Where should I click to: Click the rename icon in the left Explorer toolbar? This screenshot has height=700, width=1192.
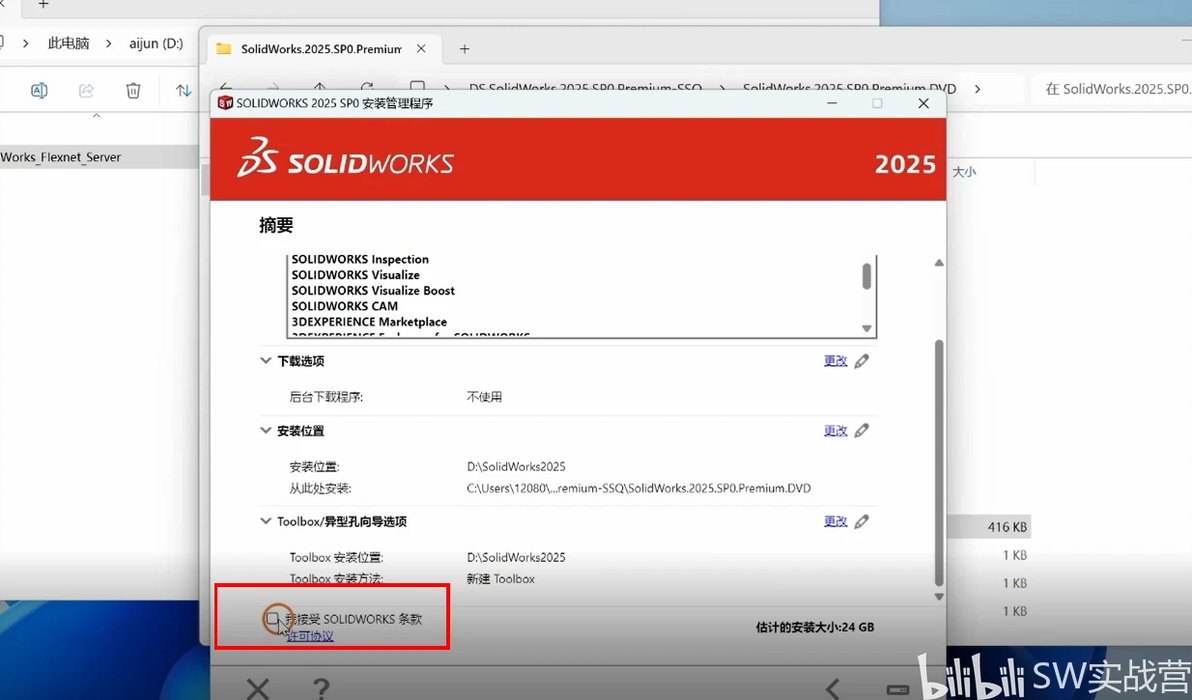point(39,90)
